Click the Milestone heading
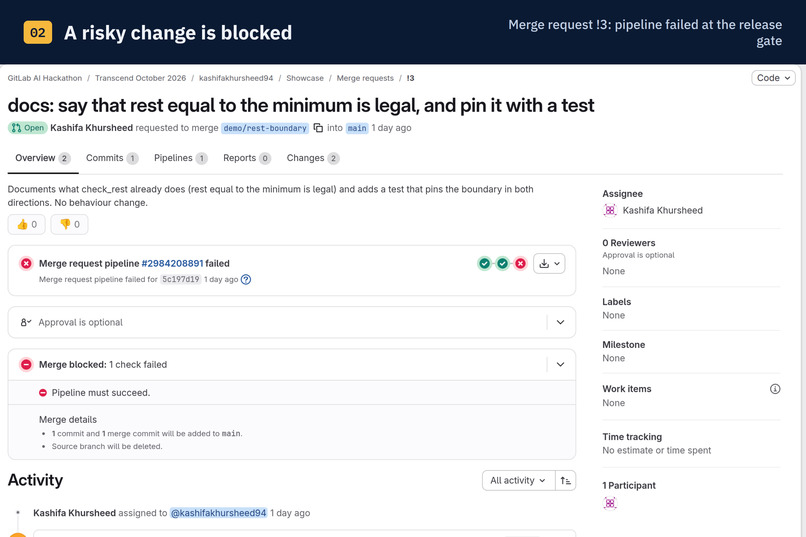Image resolution: width=806 pixels, height=537 pixels. [x=624, y=345]
